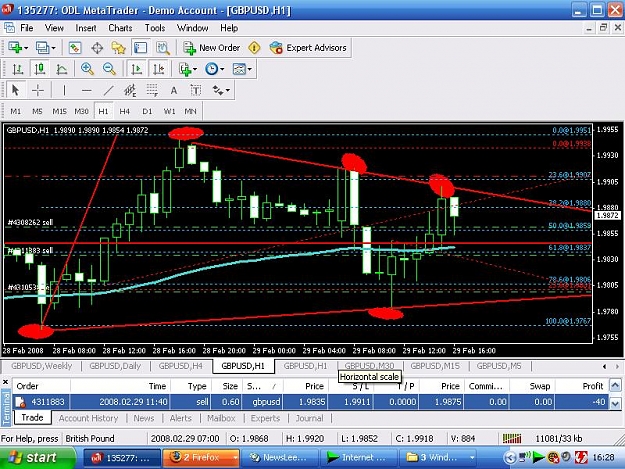
Task: Open the Navigator panel icon
Action: point(118,48)
